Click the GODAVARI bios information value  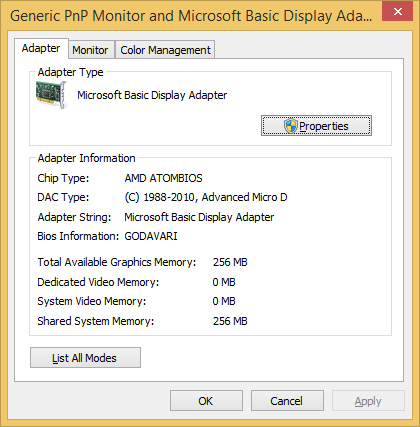coord(151,236)
